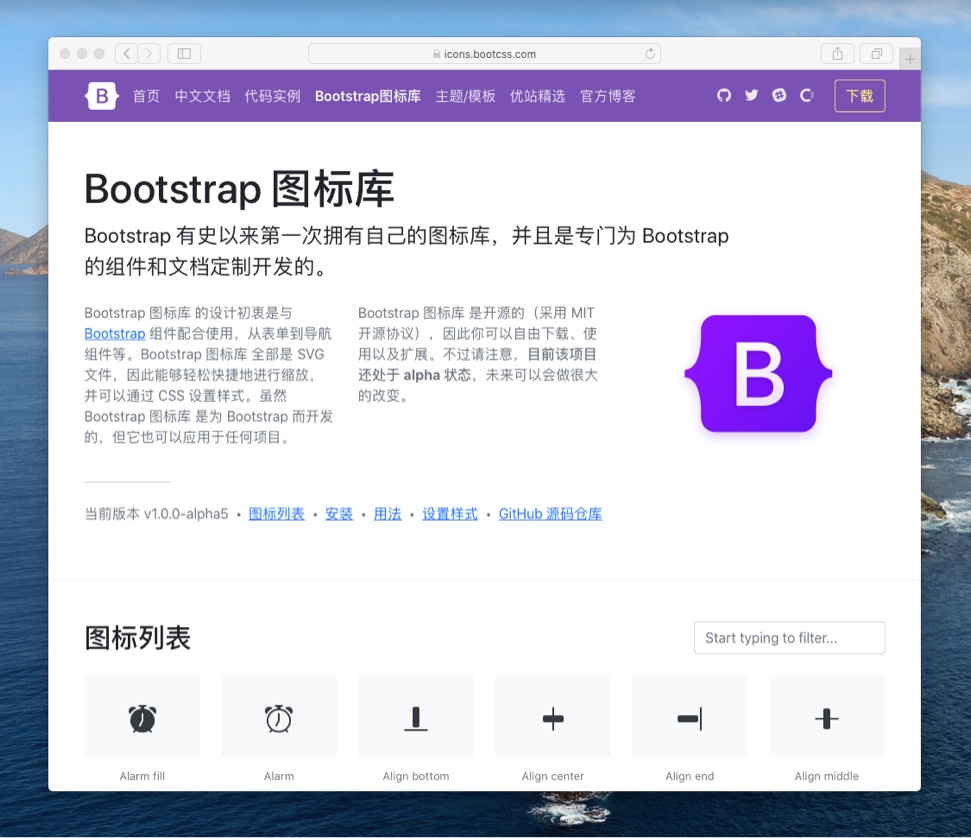This screenshot has width=971, height=838.
Task: Focus the Start typing to filter field
Action: click(790, 637)
